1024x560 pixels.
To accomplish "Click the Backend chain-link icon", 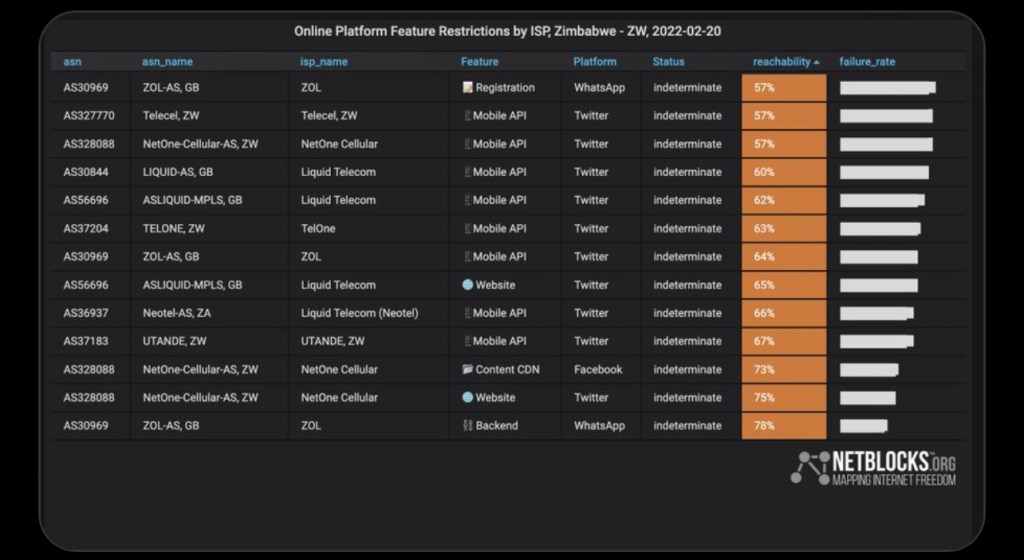I will pos(467,426).
